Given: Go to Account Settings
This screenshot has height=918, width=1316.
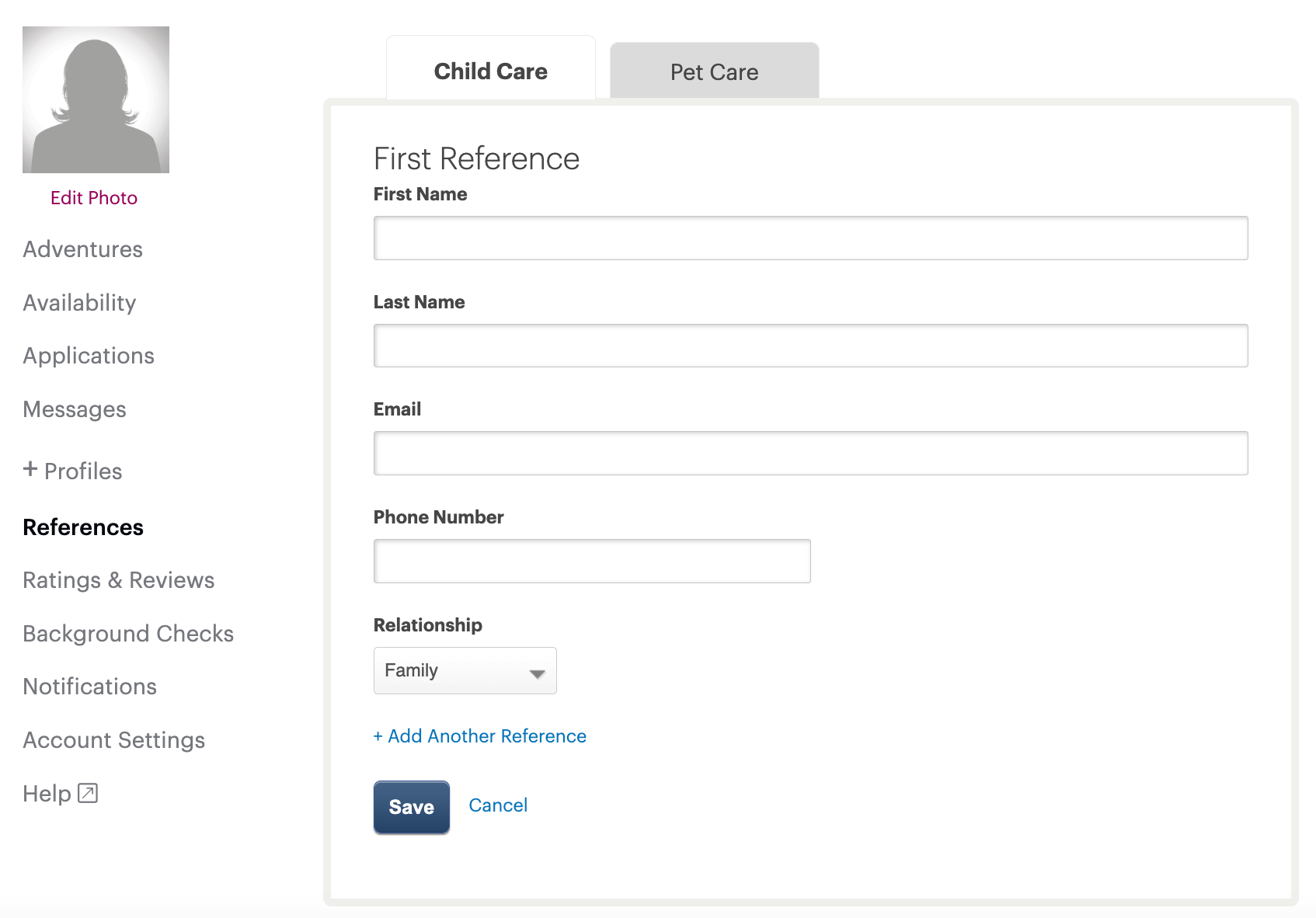Looking at the screenshot, I should (114, 740).
